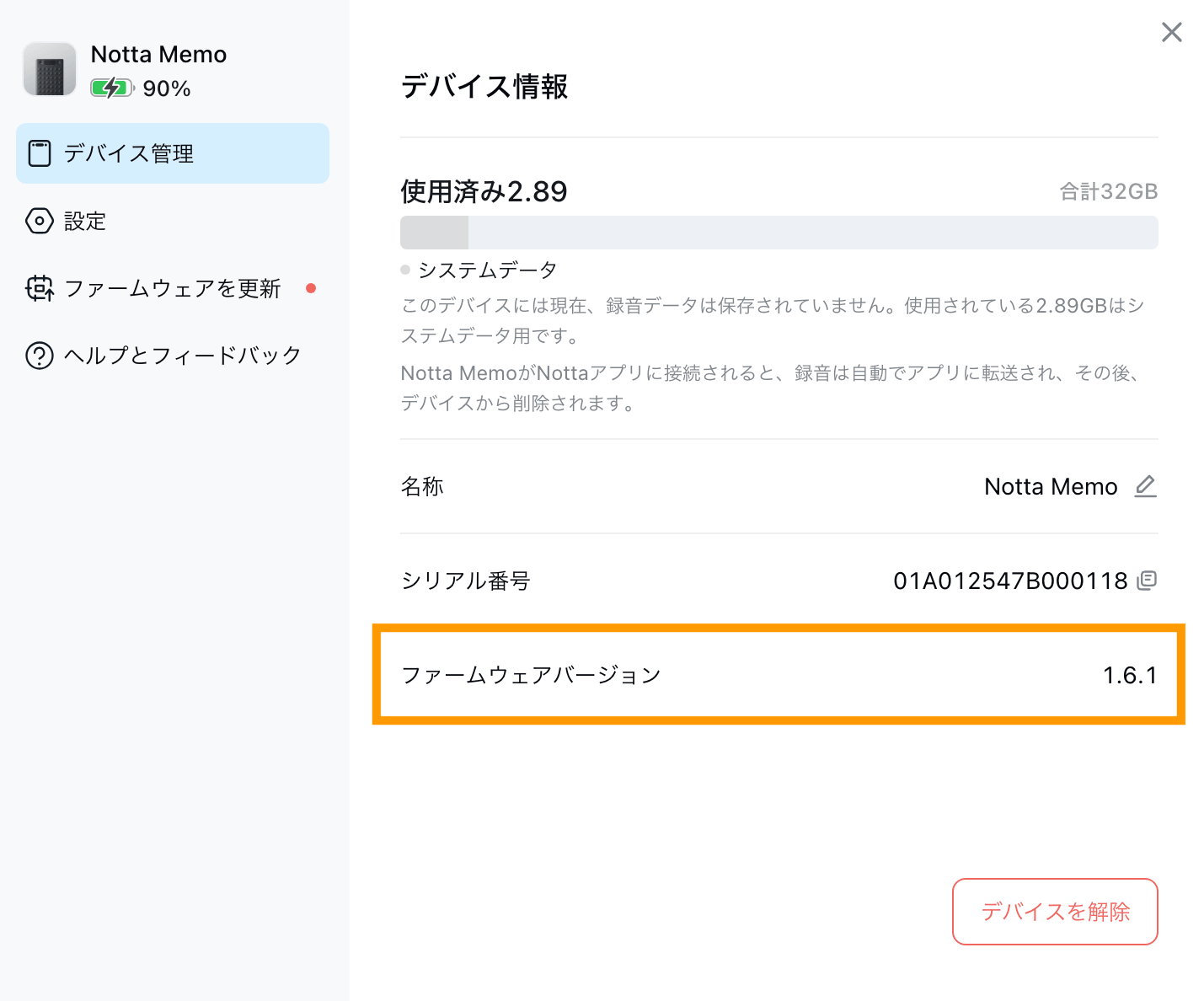Open デバイス管理 in the sidebar

pyautogui.click(x=173, y=153)
